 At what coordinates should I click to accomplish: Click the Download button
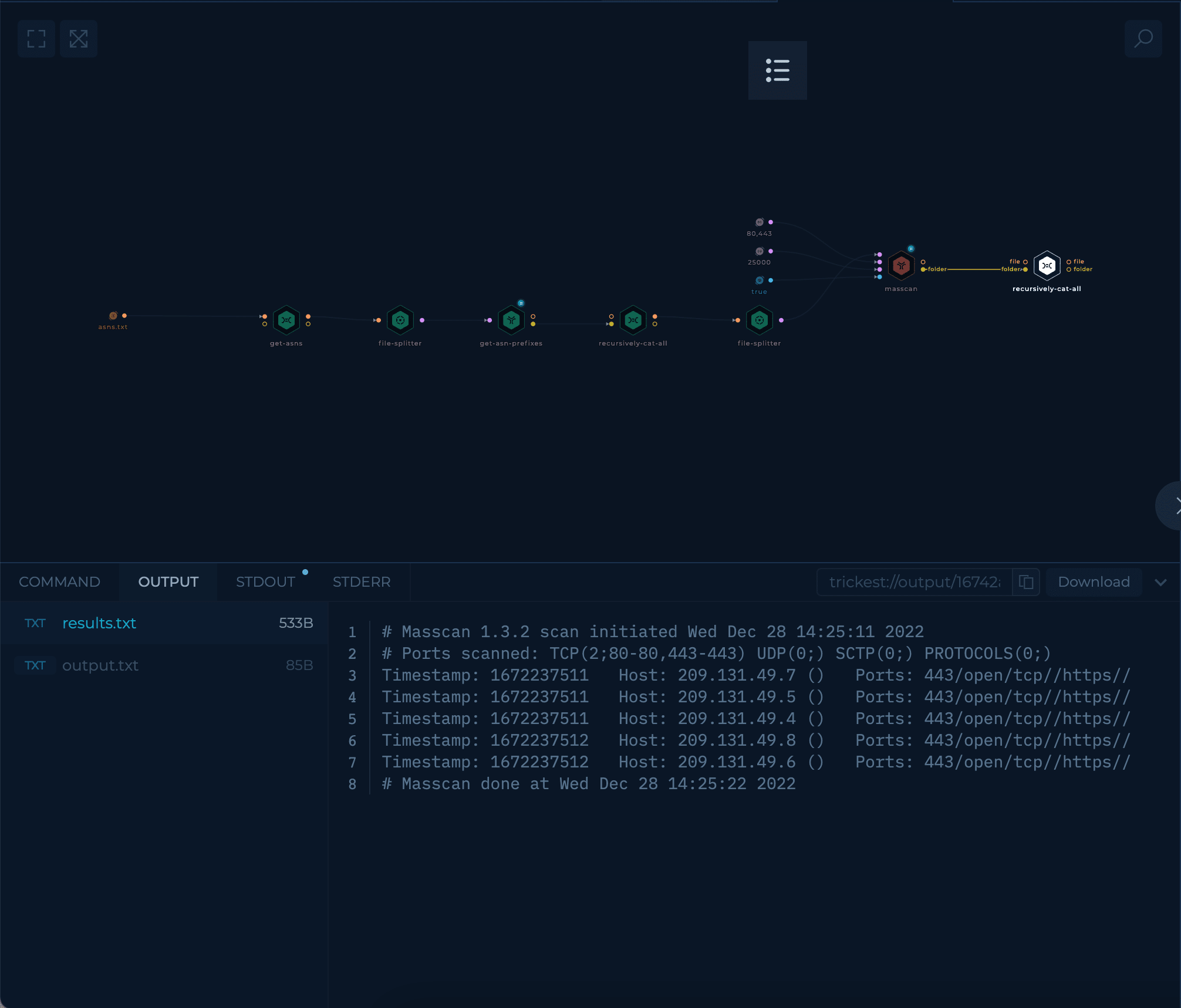pos(1094,582)
